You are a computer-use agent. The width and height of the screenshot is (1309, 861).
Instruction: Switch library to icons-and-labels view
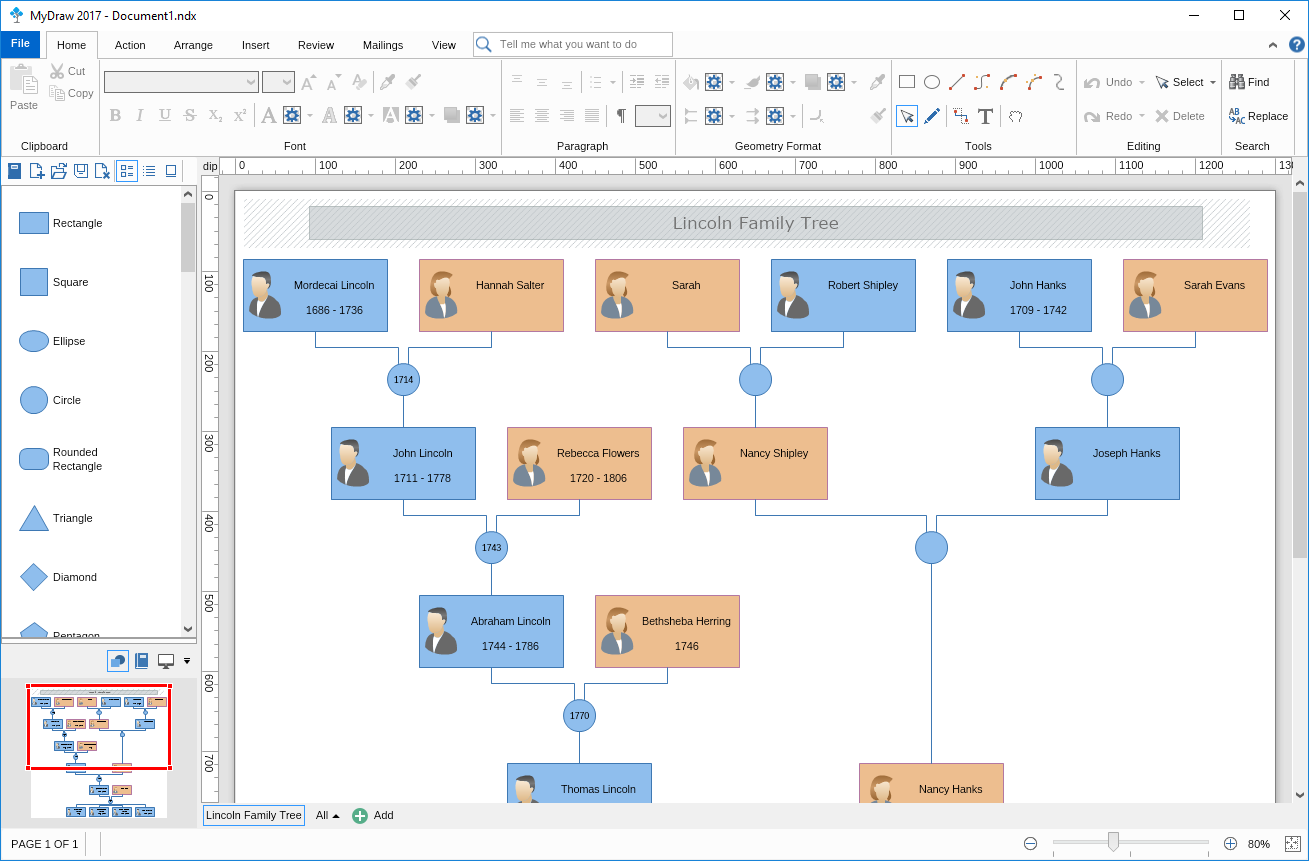click(127, 171)
